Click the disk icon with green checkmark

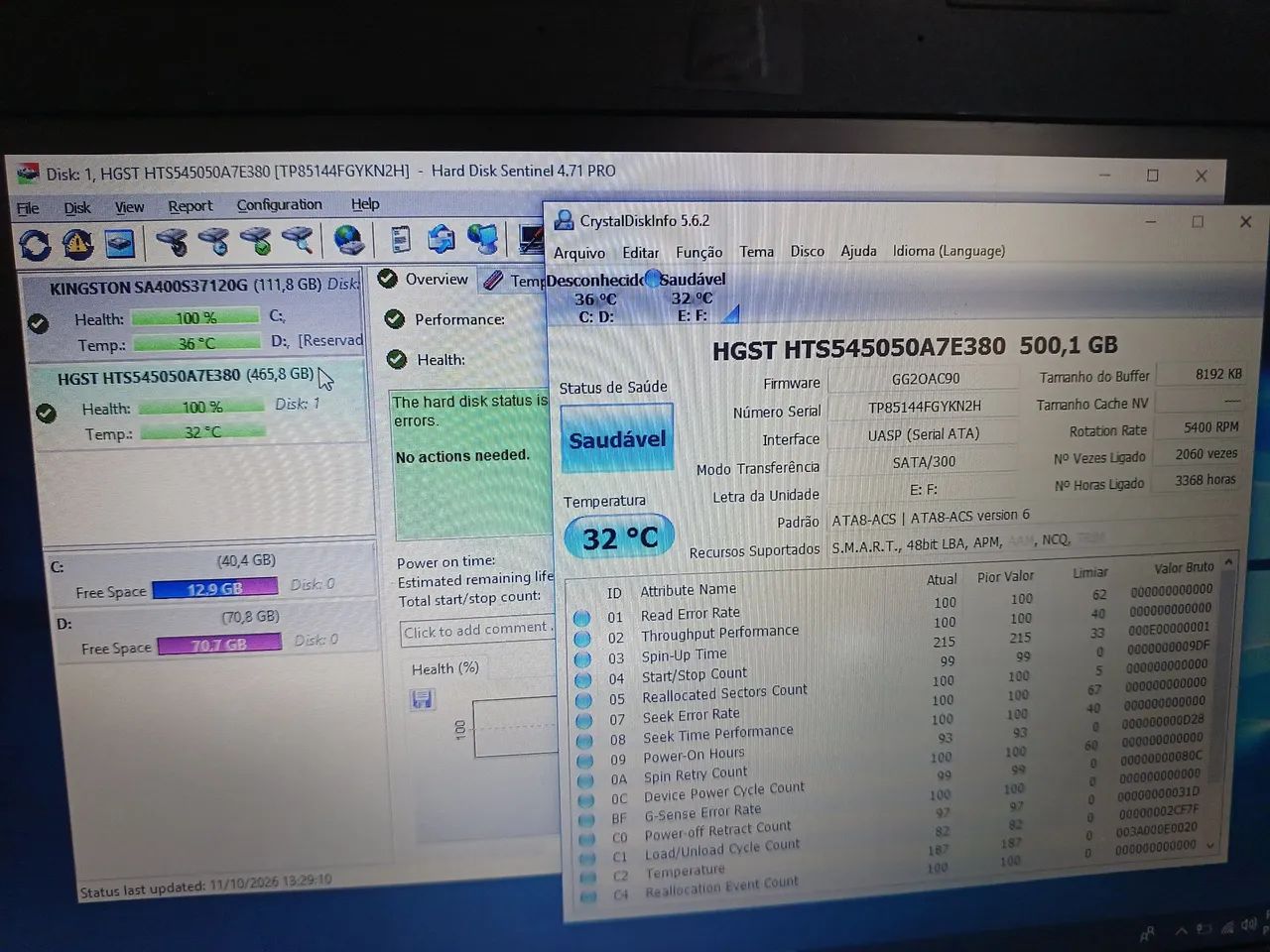[x=255, y=241]
